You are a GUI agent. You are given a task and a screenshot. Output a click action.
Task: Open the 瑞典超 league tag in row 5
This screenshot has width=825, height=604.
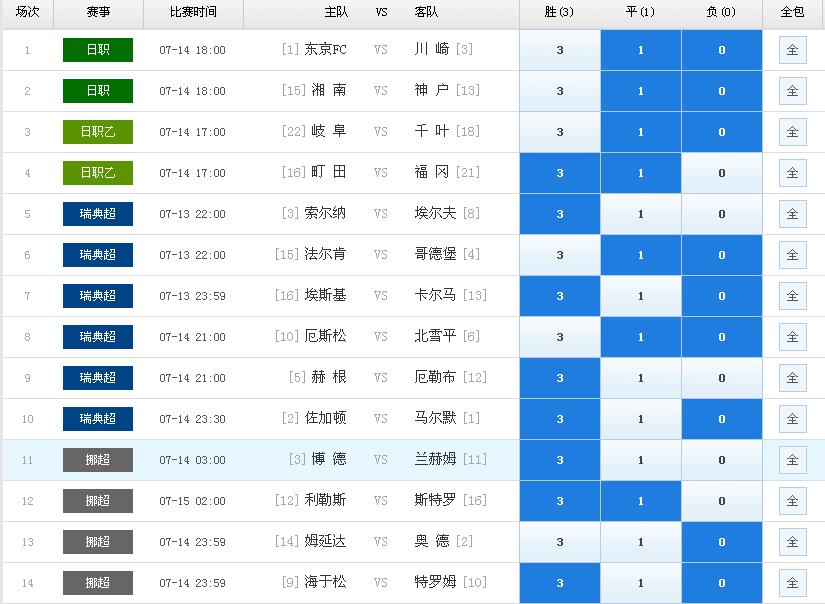coord(98,214)
